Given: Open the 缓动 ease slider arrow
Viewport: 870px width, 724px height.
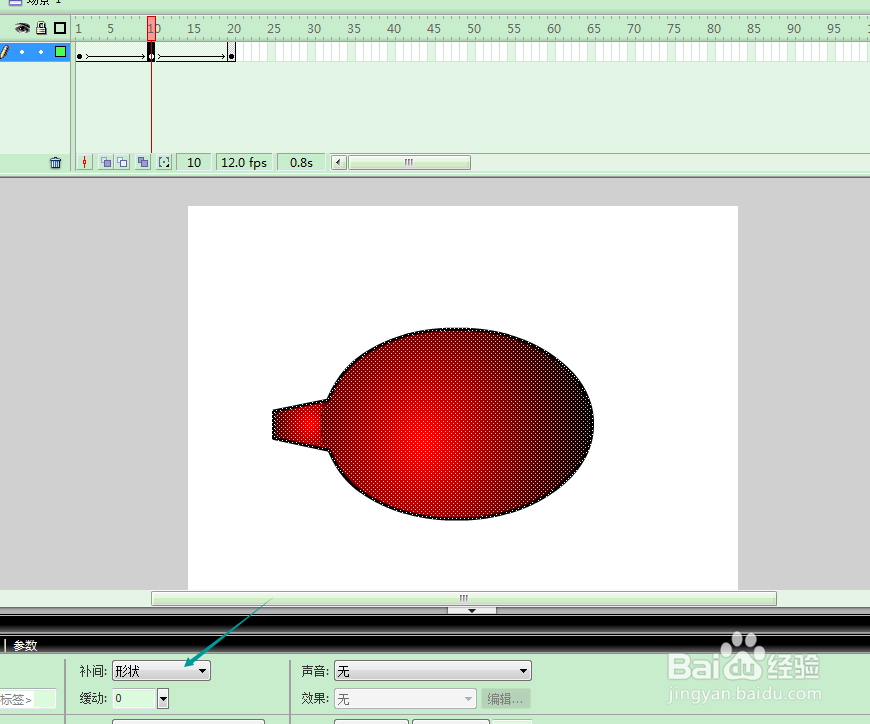Looking at the screenshot, I should coord(163,698).
